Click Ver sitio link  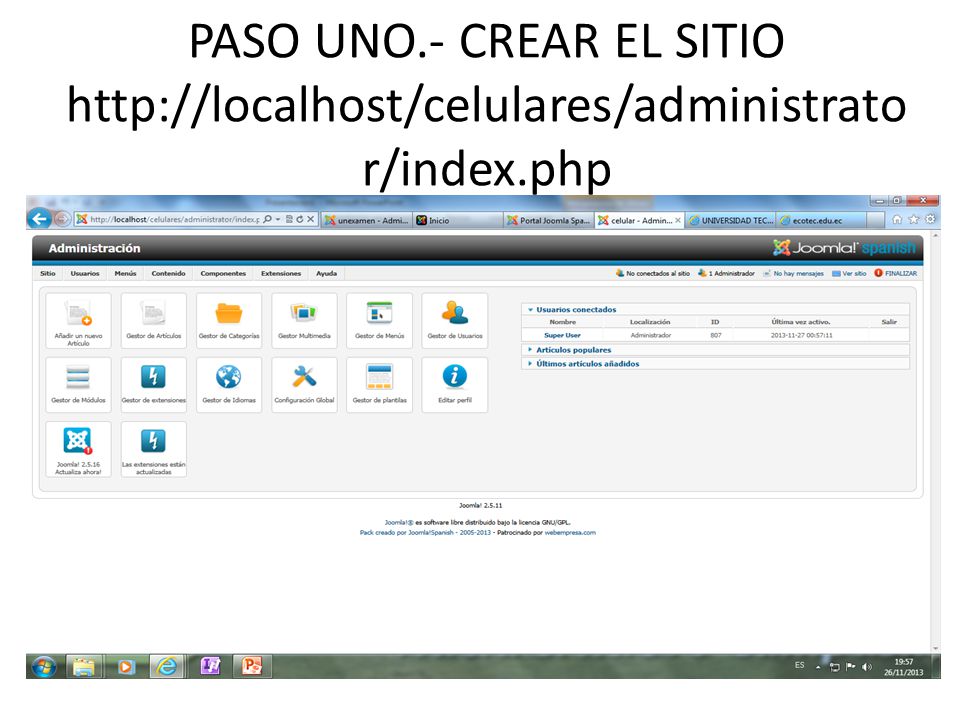(849, 274)
